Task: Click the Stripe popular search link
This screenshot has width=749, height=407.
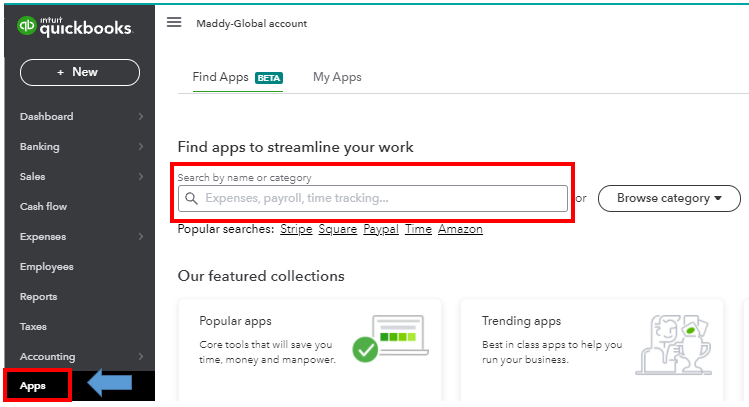Action: click(296, 229)
